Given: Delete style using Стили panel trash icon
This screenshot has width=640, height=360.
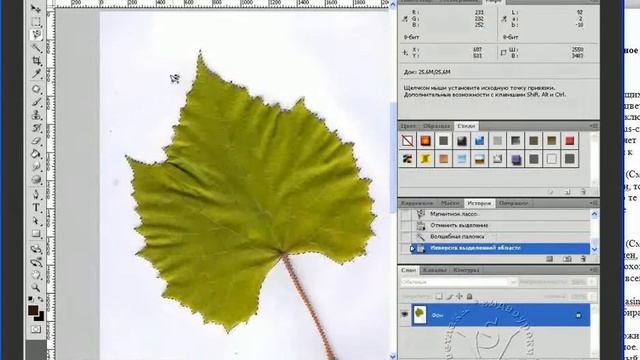Looking at the screenshot, I should point(583,192).
